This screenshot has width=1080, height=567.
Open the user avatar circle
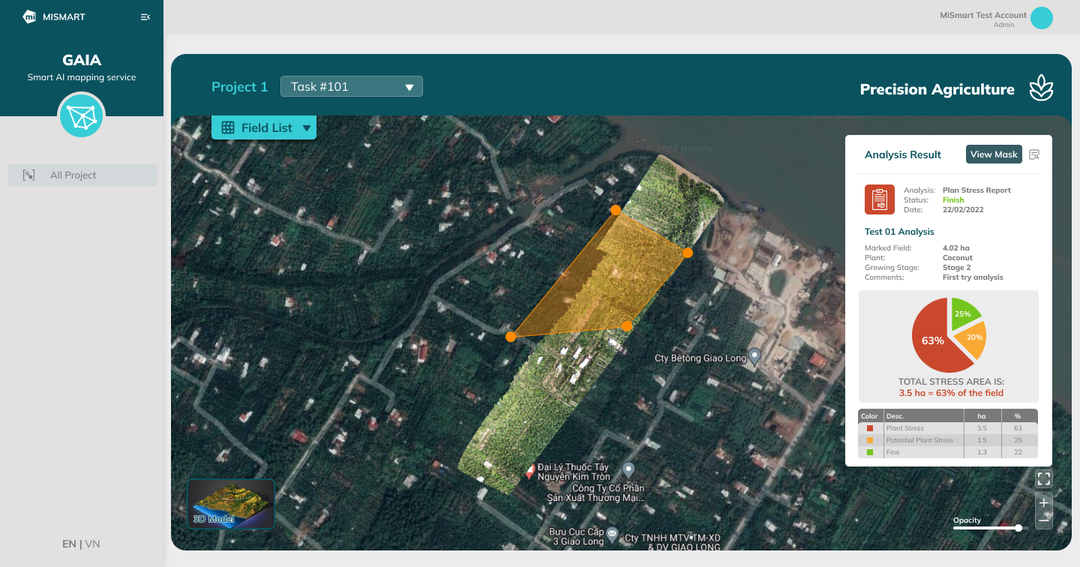click(1041, 18)
